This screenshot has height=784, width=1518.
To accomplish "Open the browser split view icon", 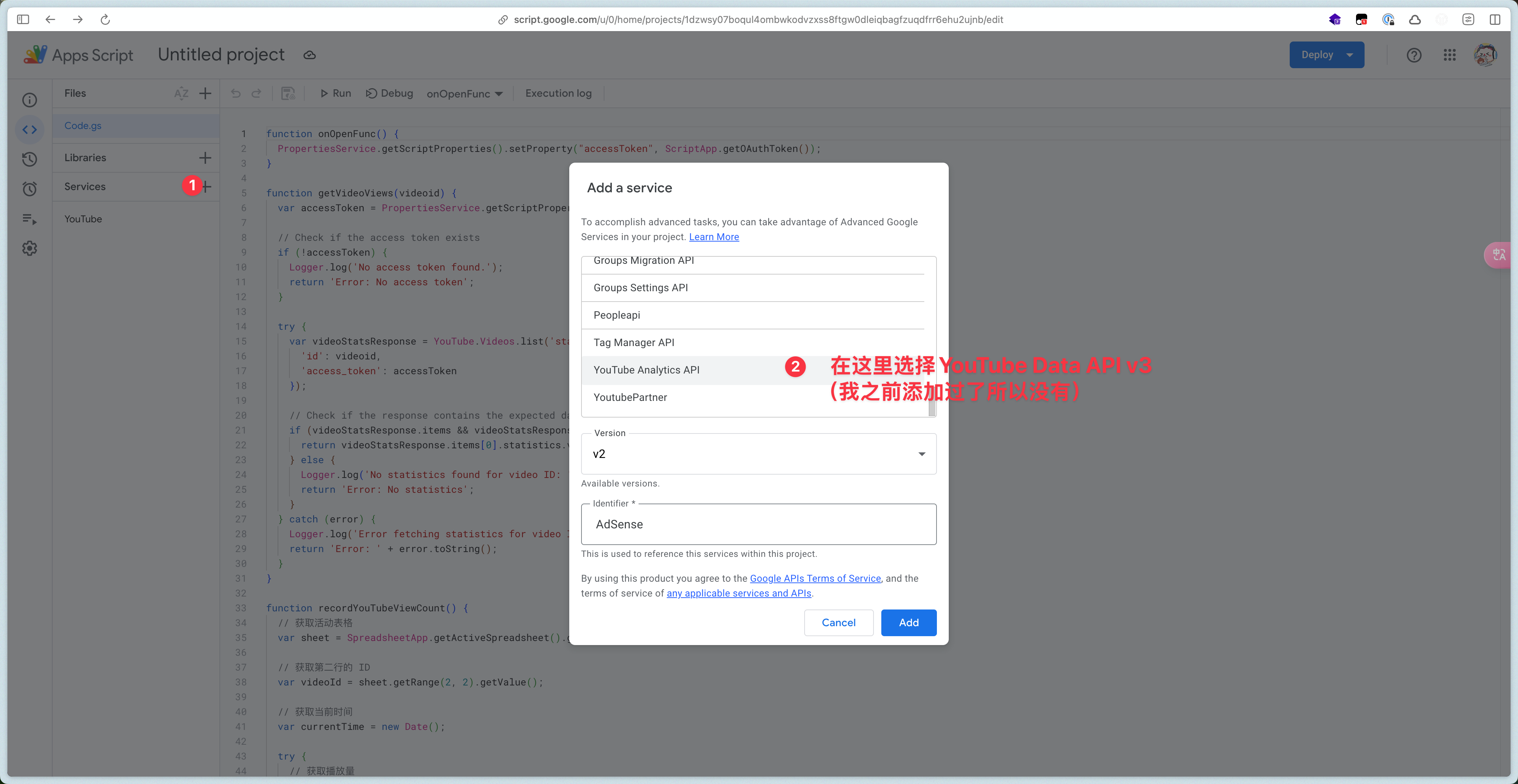I will [x=1495, y=19].
